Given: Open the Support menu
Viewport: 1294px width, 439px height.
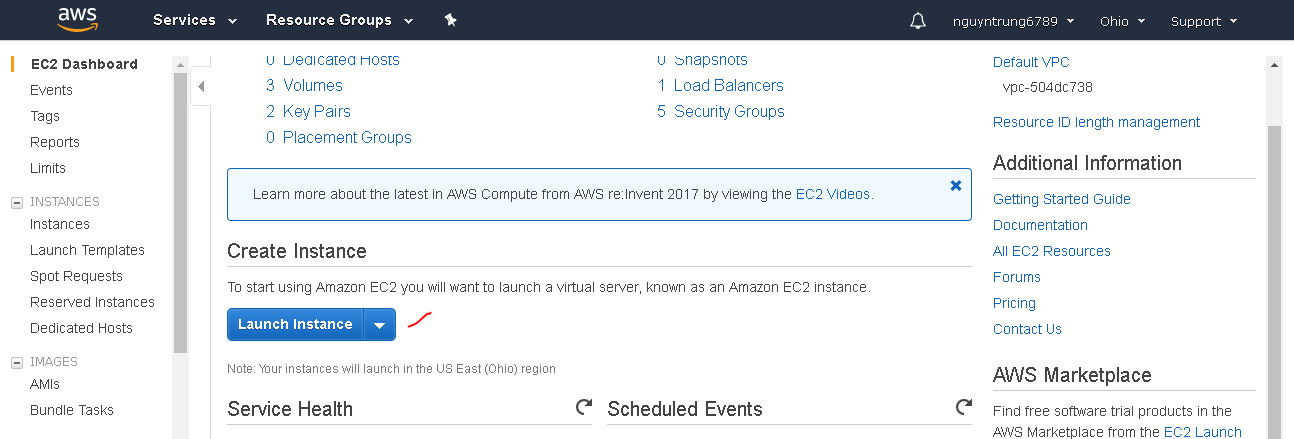Looking at the screenshot, I should tap(1203, 21).
